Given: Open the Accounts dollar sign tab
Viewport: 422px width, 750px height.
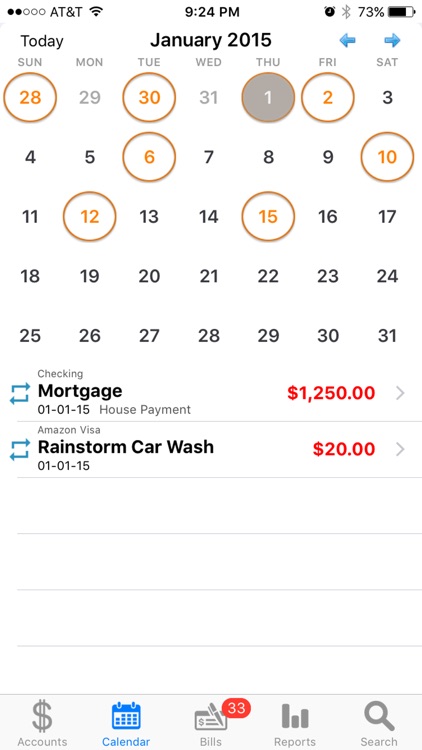Looking at the screenshot, I should pos(42,723).
